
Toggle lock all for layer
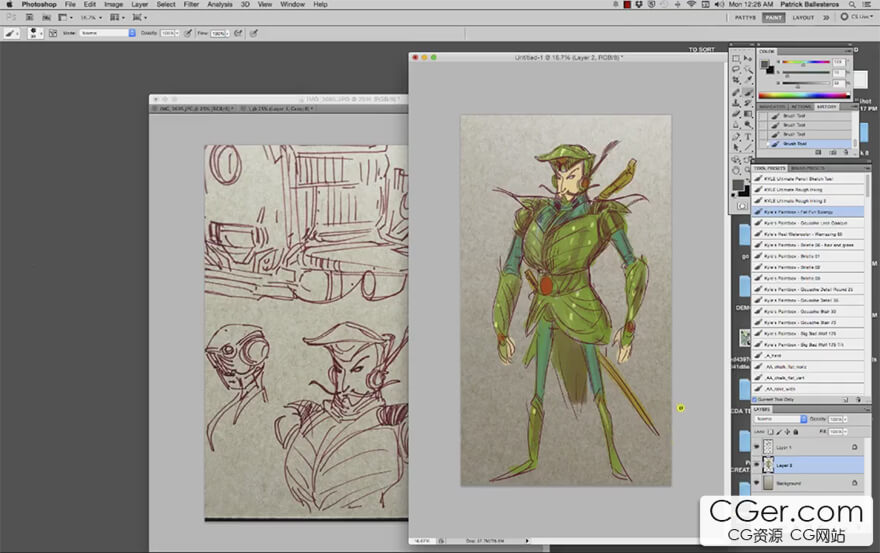tap(795, 432)
